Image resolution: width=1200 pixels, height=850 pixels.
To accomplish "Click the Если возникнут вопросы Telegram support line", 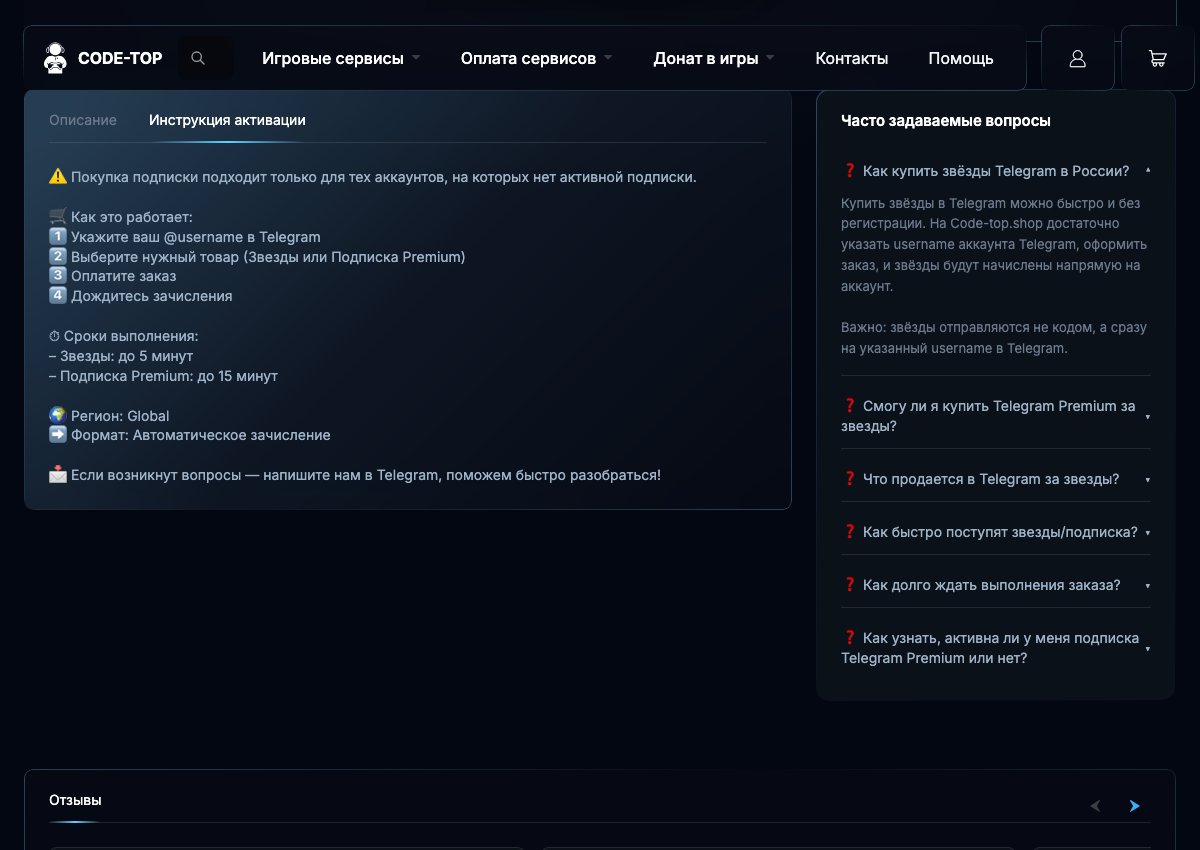I will click(355, 475).
